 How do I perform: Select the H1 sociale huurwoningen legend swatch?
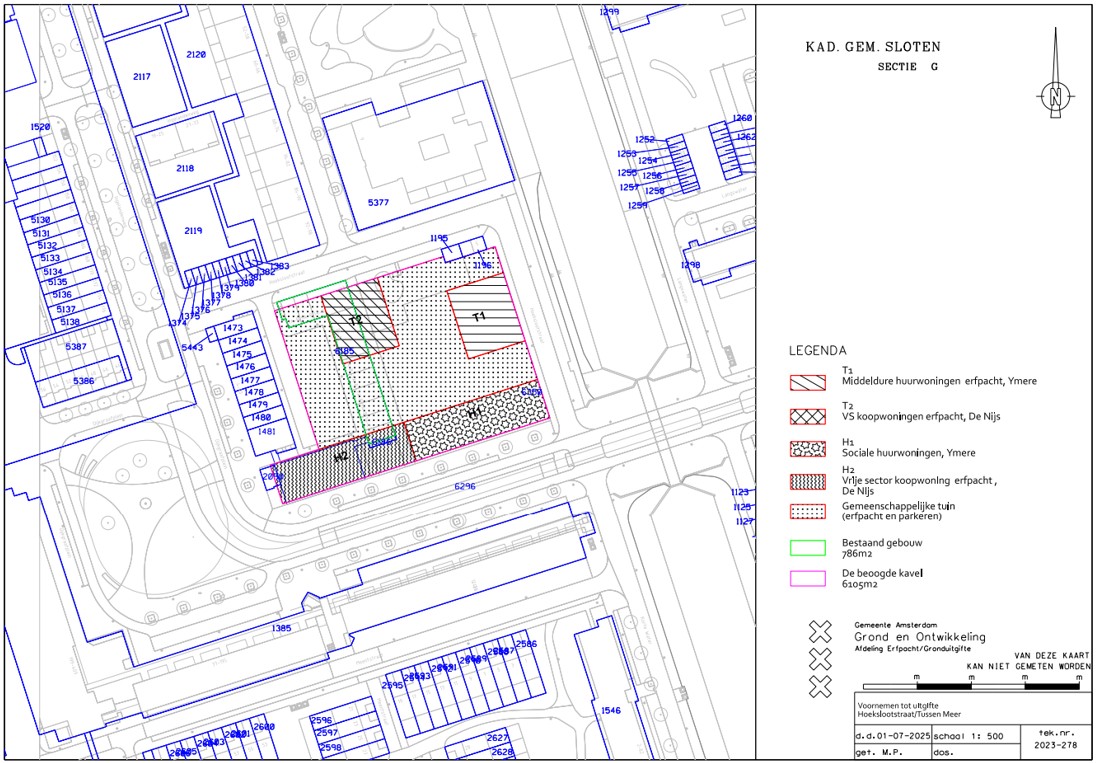point(807,449)
